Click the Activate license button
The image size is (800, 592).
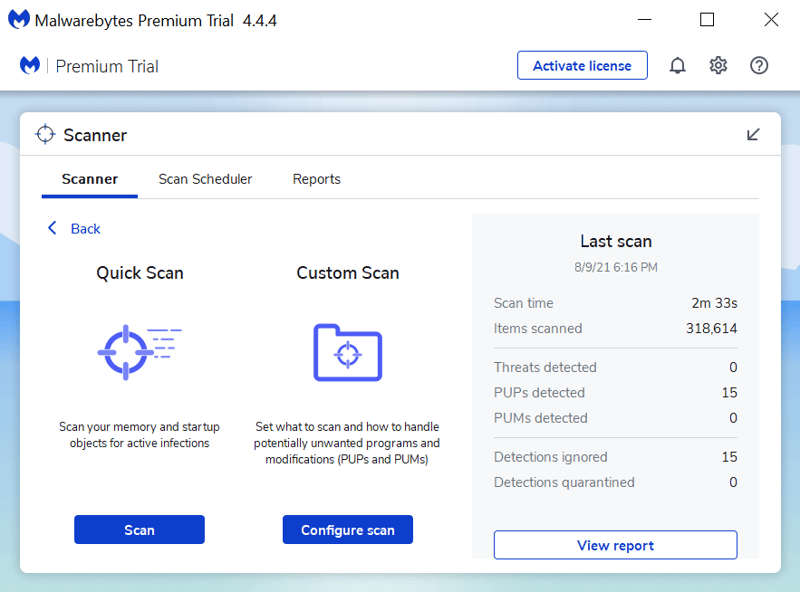pyautogui.click(x=582, y=65)
